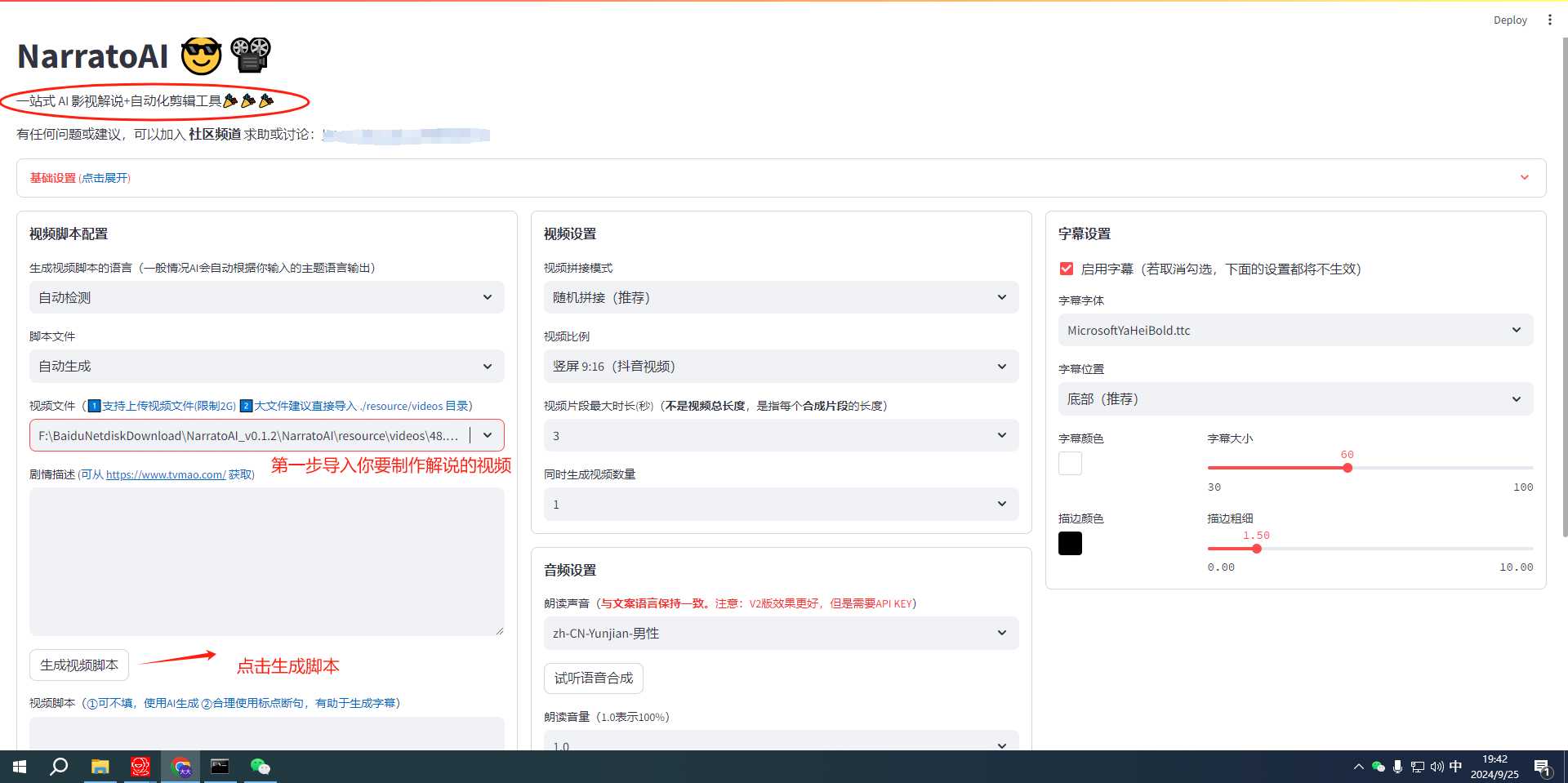Click the 描边粗细 slider handle at 1.50
The height and width of the screenshot is (783, 1568).
click(x=1257, y=549)
